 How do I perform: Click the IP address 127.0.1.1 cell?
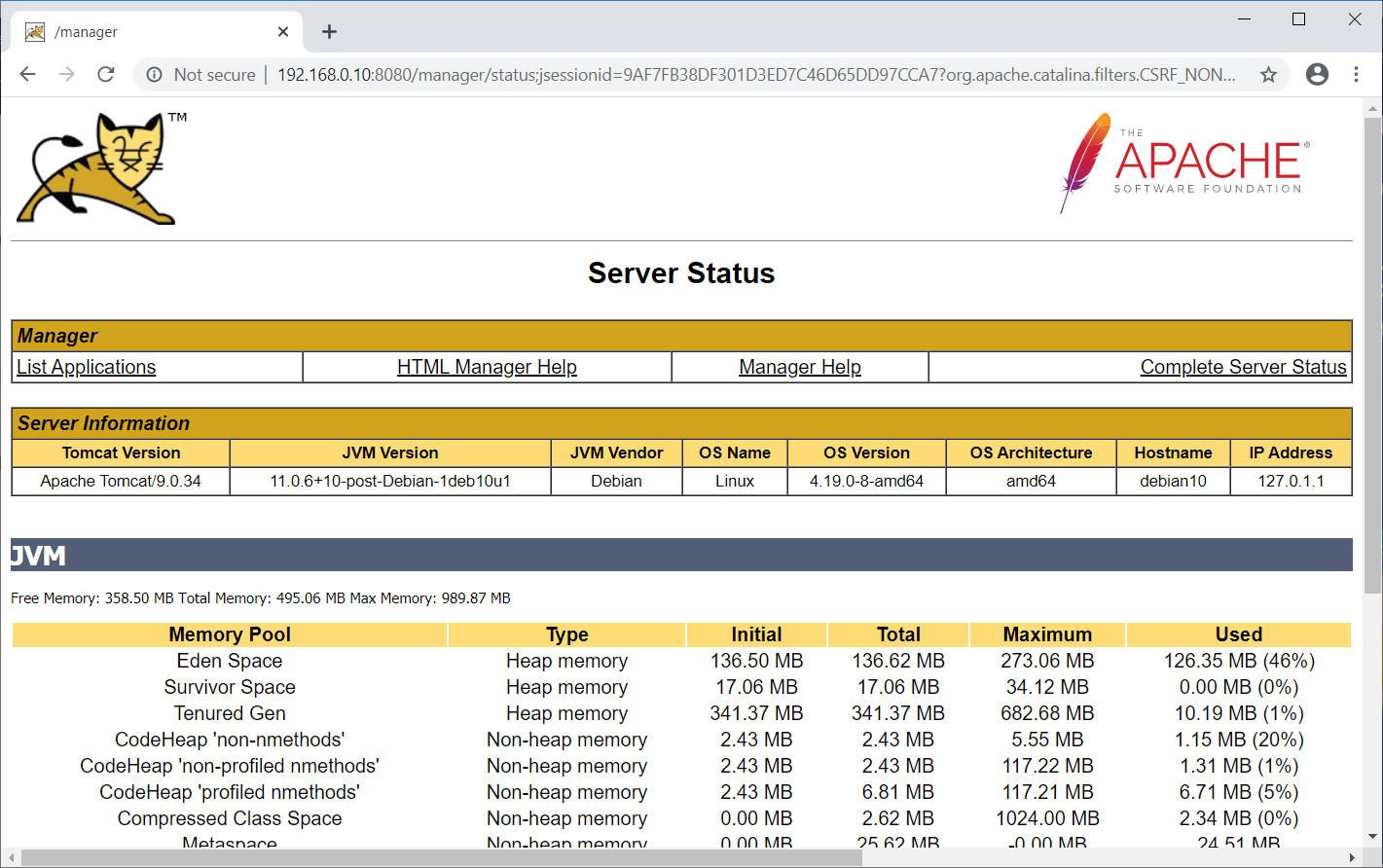tap(1291, 481)
